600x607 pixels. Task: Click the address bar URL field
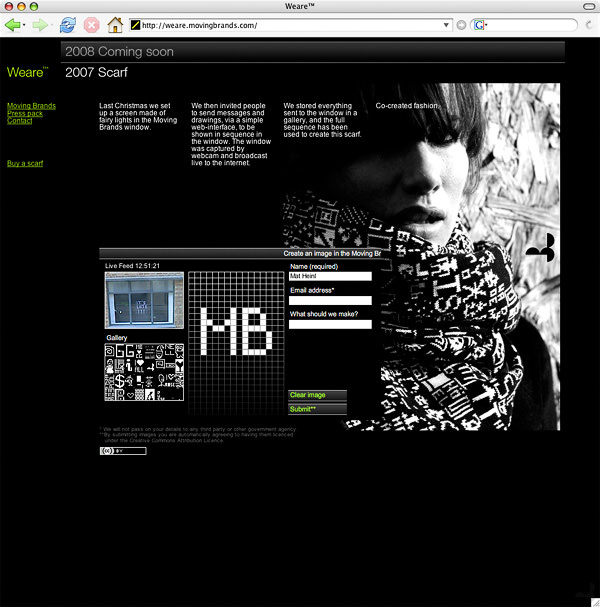[292, 25]
